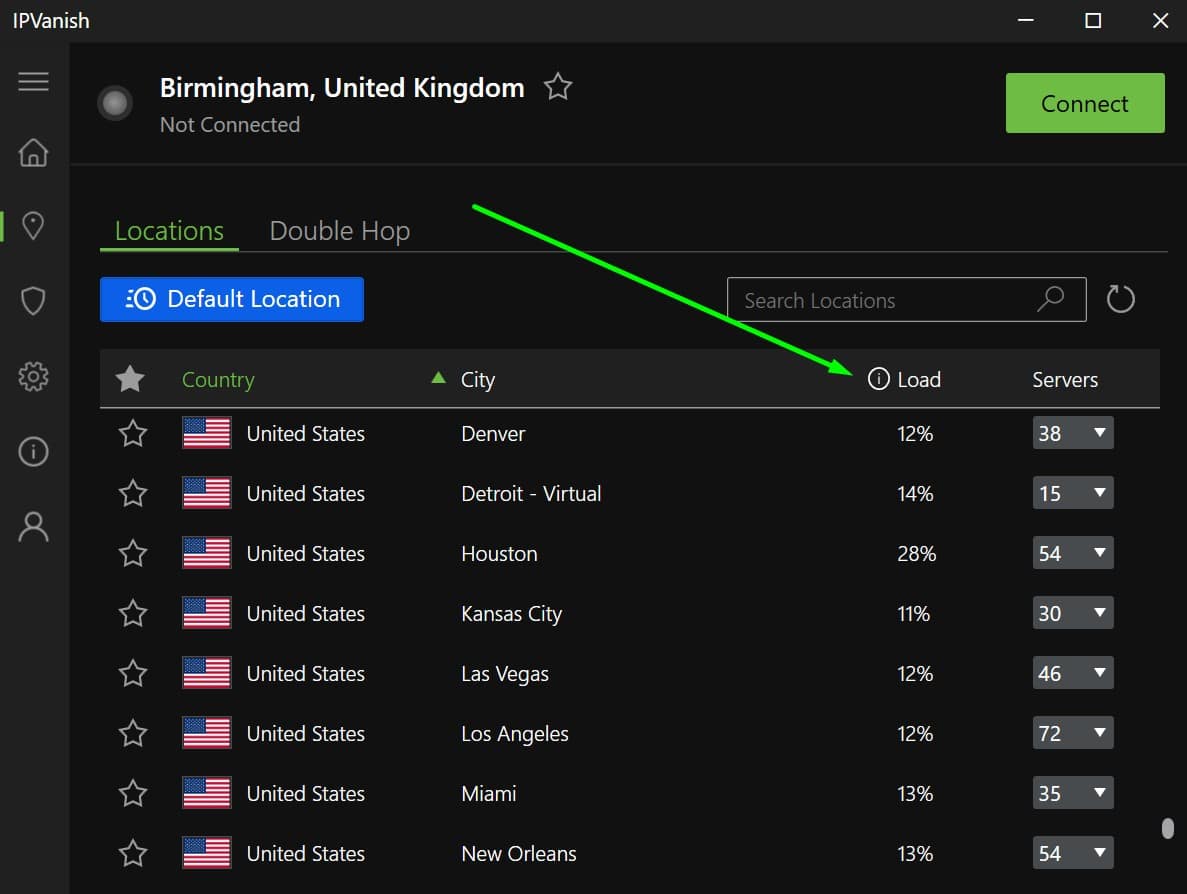
Task: Select the Los Angeles city name
Action: tap(515, 734)
